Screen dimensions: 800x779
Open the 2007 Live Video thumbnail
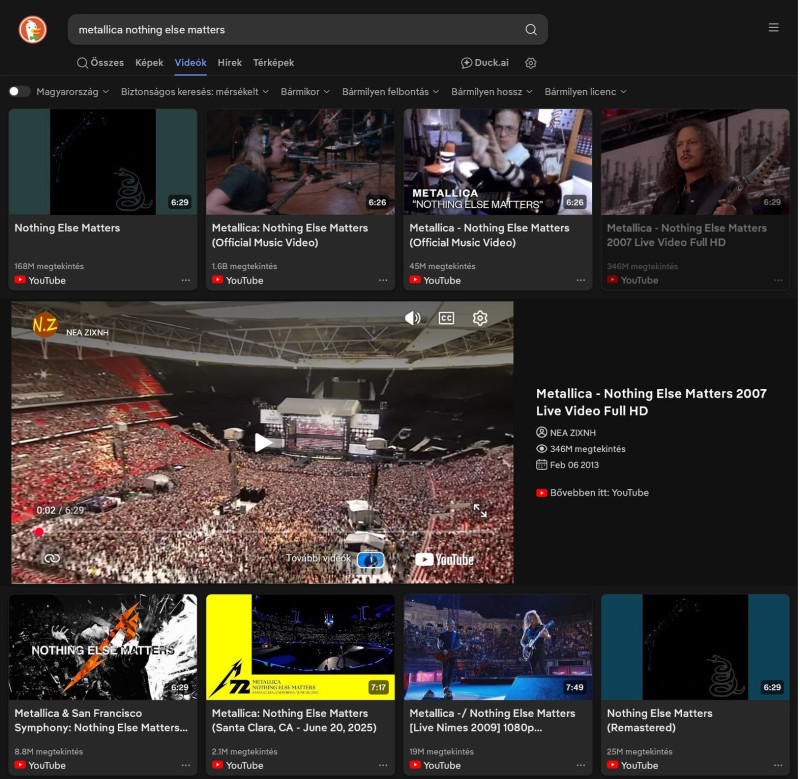[x=695, y=162]
